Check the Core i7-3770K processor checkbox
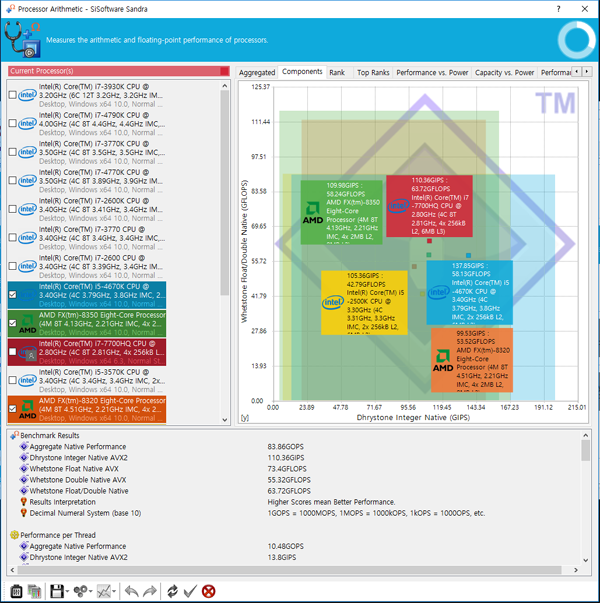 12,152
